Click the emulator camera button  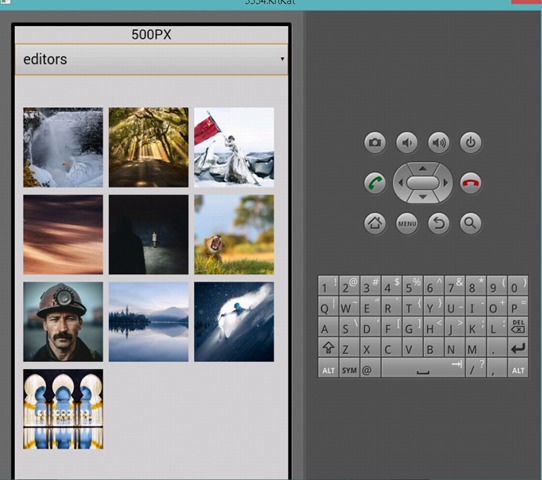pos(375,142)
